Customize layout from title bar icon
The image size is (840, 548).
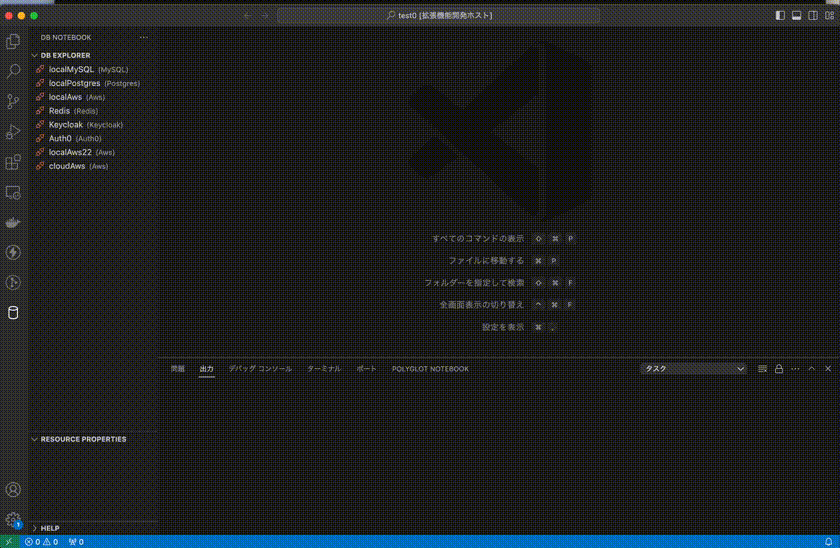click(x=830, y=16)
